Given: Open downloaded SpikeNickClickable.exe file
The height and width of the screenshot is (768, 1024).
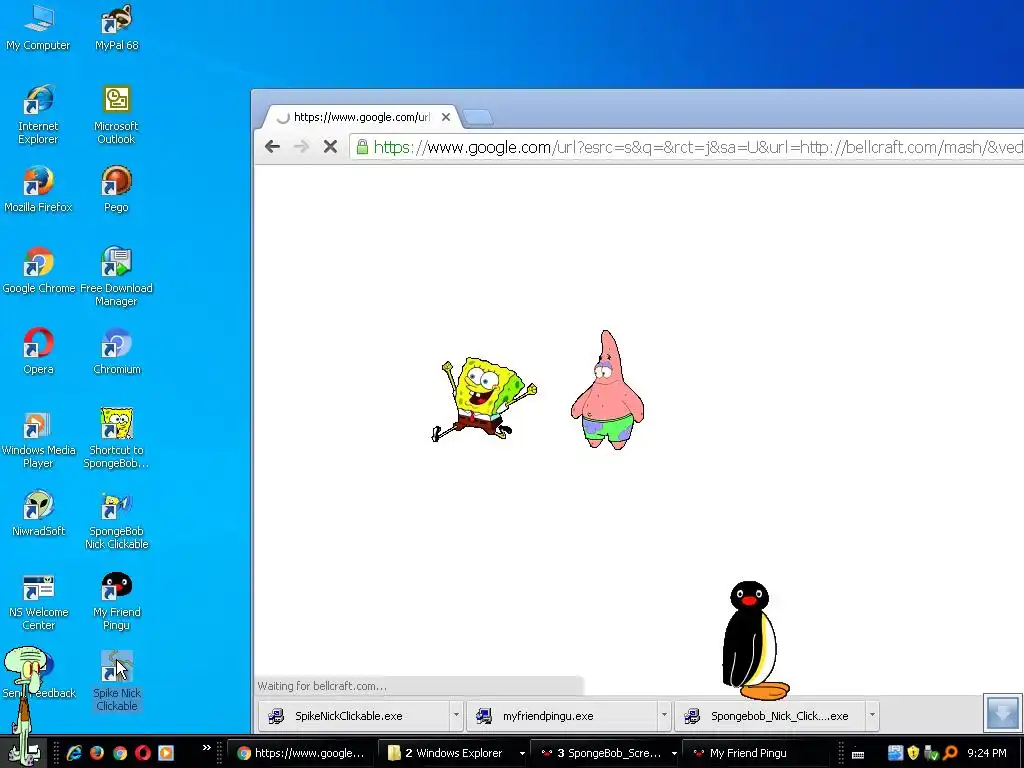Looking at the screenshot, I should 353,716.
